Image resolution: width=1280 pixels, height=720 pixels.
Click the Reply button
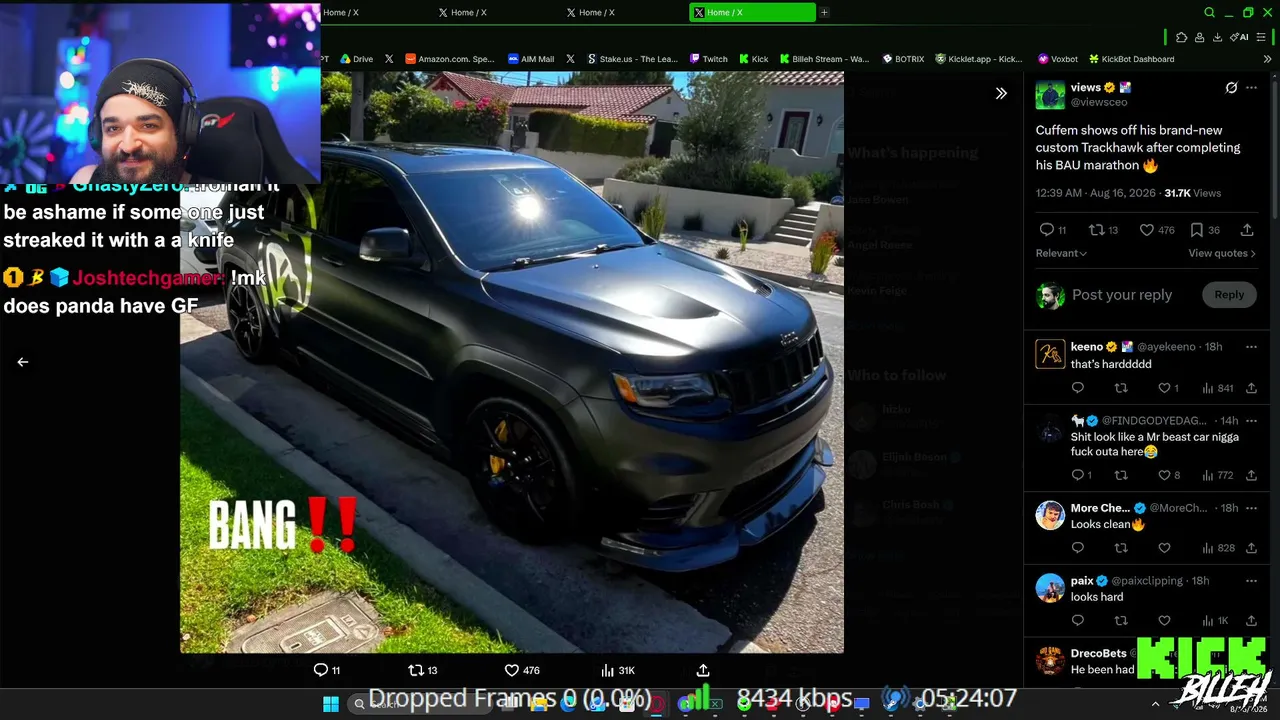point(1229,294)
